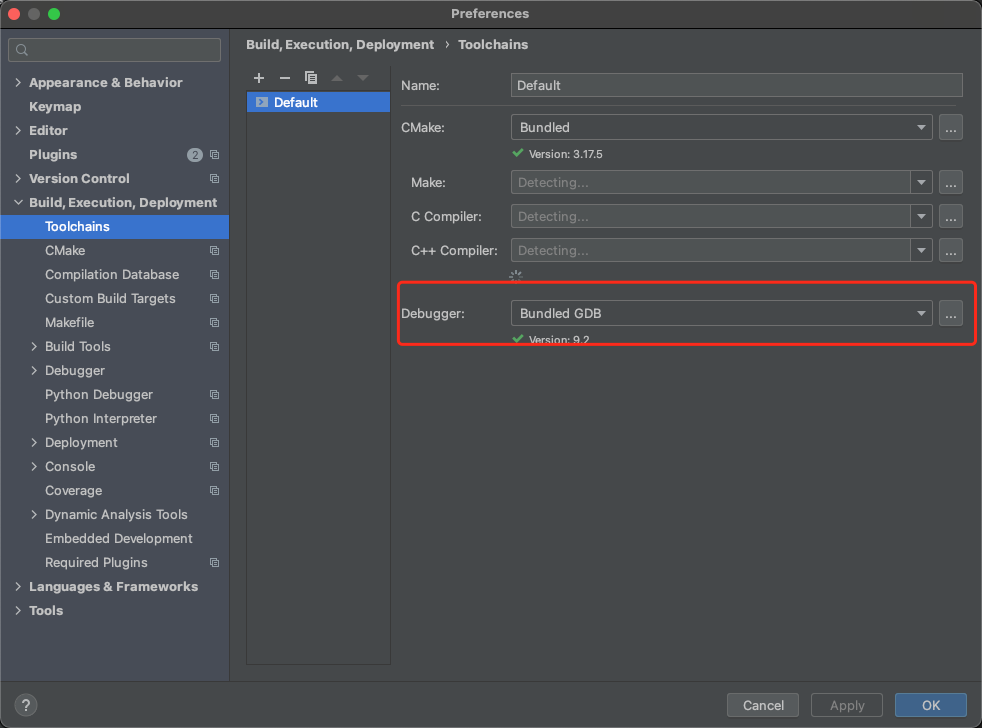Collapse the Build, Execution, Deployment section
The image size is (982, 728).
[x=18, y=202]
